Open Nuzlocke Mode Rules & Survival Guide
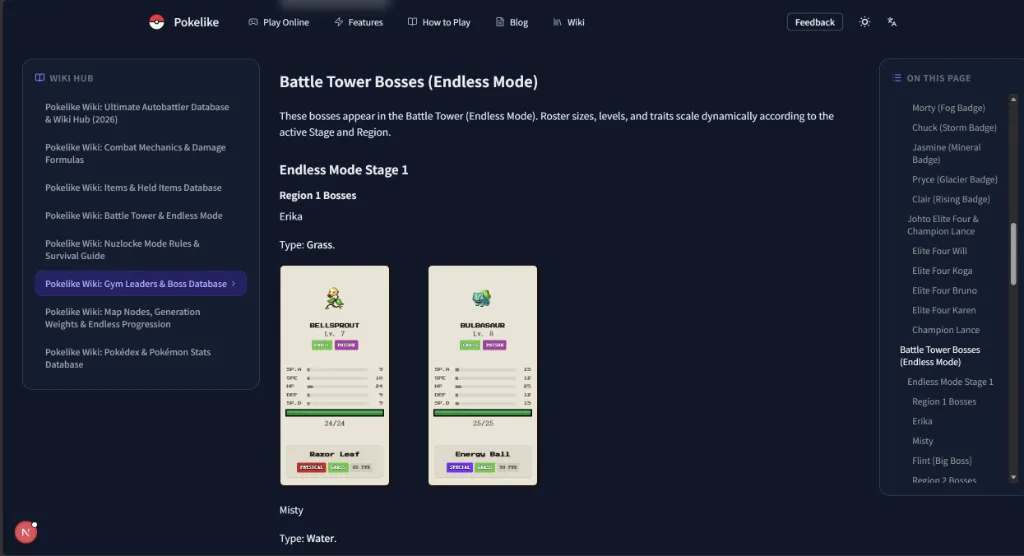Viewport: 1024px width, 556px height. coord(122,250)
